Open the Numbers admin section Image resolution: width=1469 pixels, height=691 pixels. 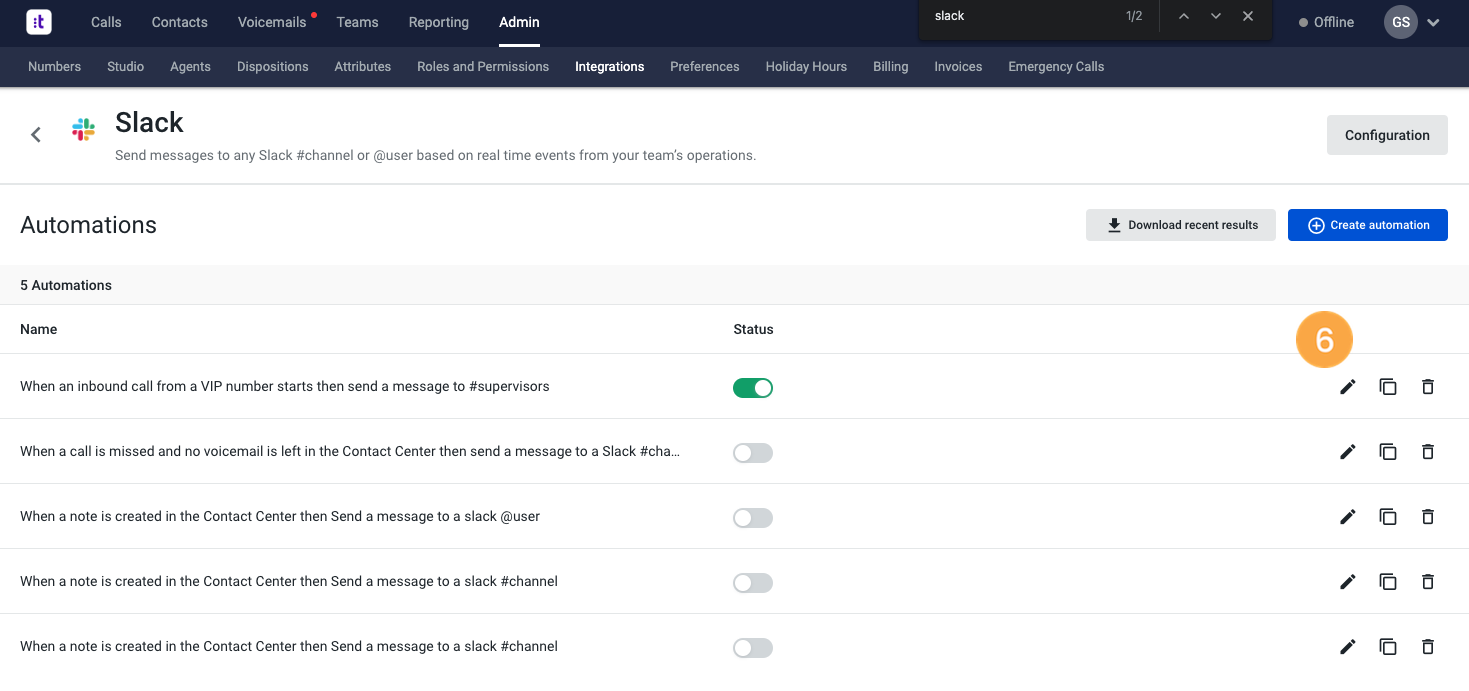54,66
